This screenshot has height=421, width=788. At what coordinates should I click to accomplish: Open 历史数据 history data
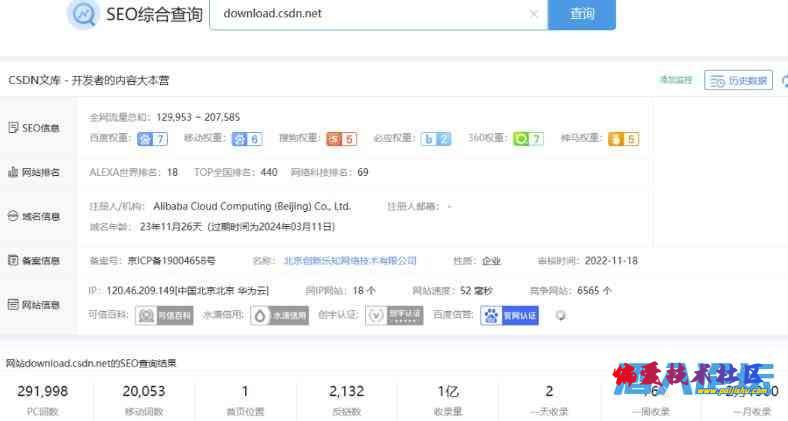click(738, 80)
